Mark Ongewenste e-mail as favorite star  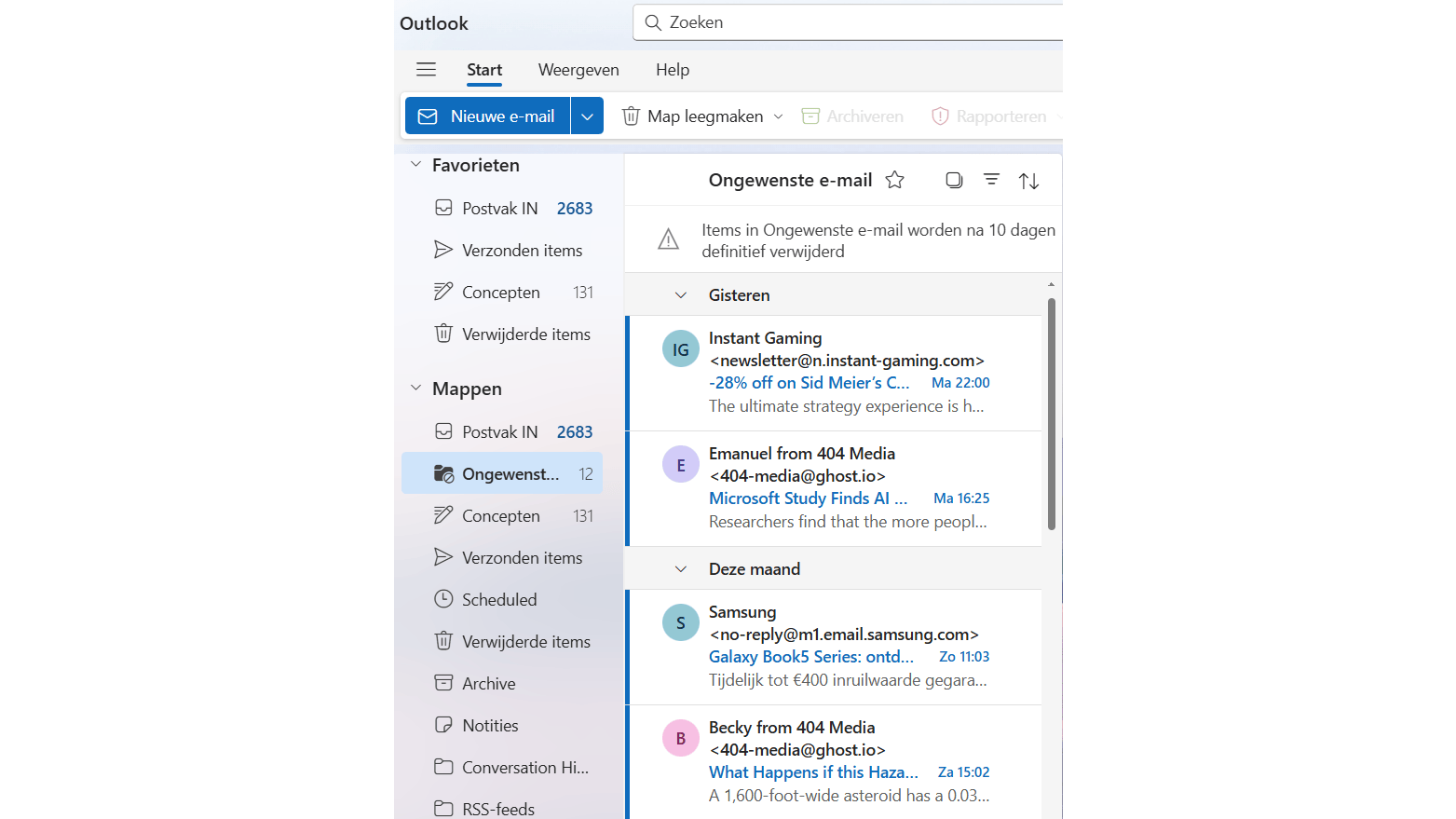pyautogui.click(x=895, y=180)
